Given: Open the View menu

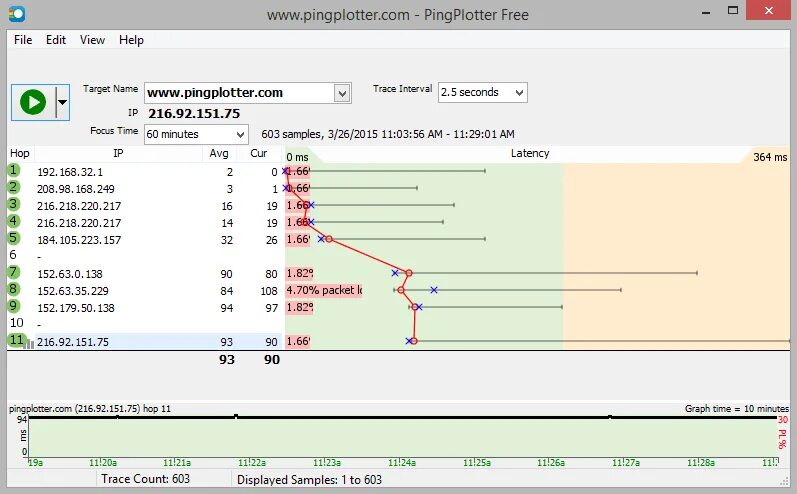Looking at the screenshot, I should (92, 40).
